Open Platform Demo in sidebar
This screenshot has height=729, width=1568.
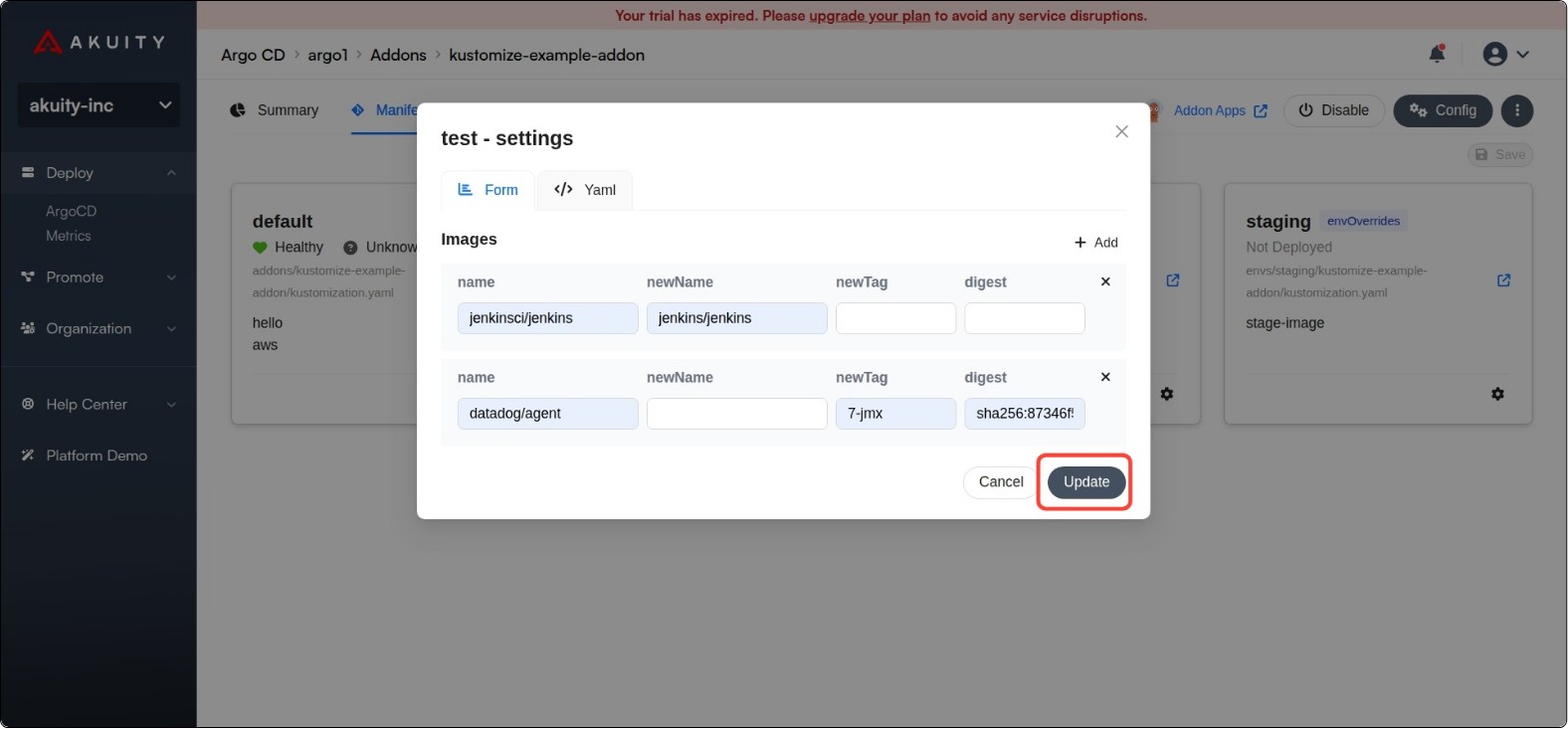[x=98, y=456]
